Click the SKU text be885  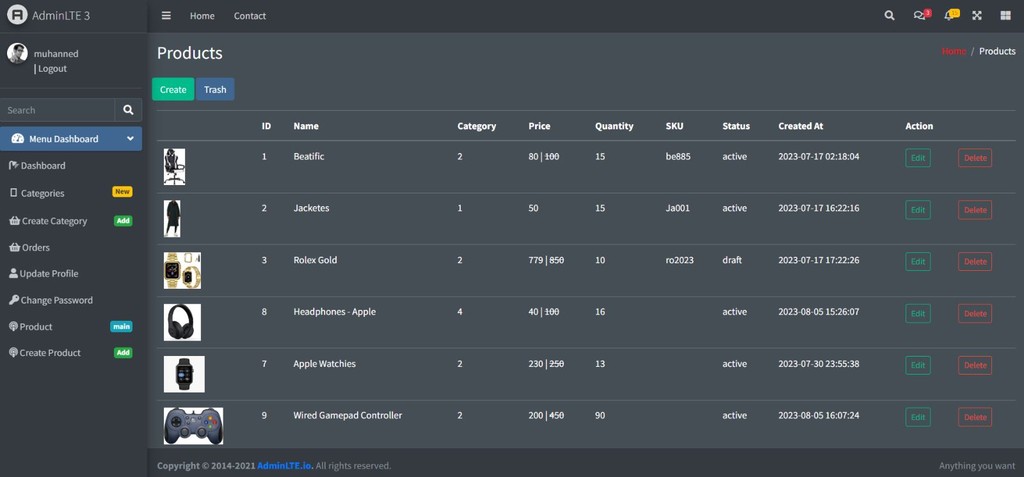[x=678, y=157]
